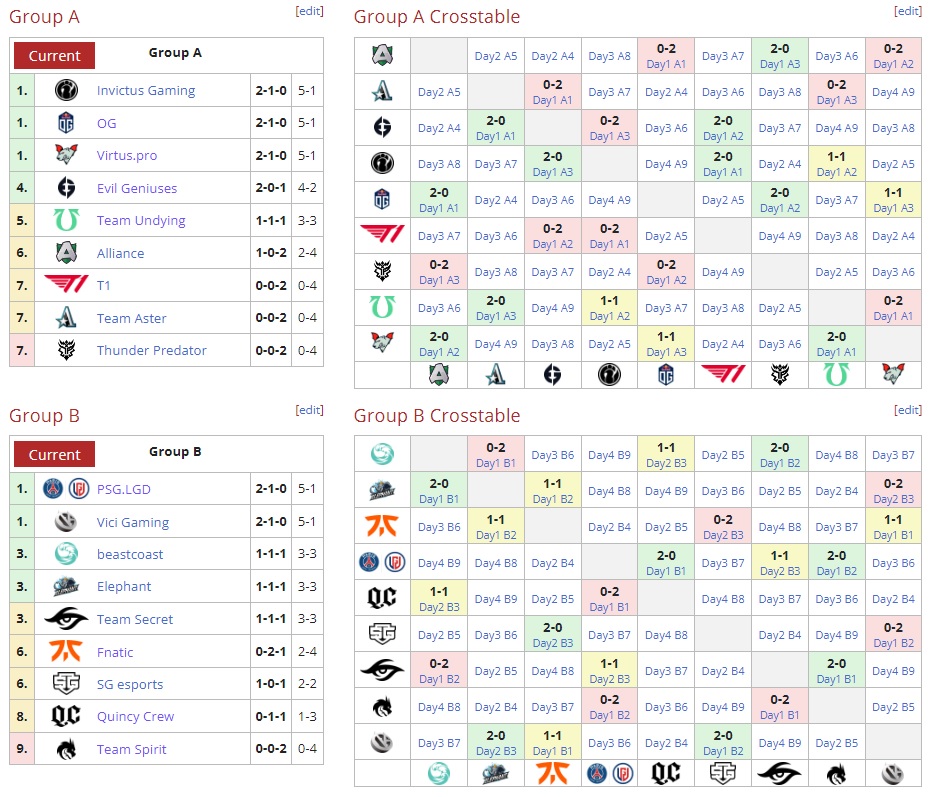
Task: Click OG logo in Group A standings table
Action: 67,123
